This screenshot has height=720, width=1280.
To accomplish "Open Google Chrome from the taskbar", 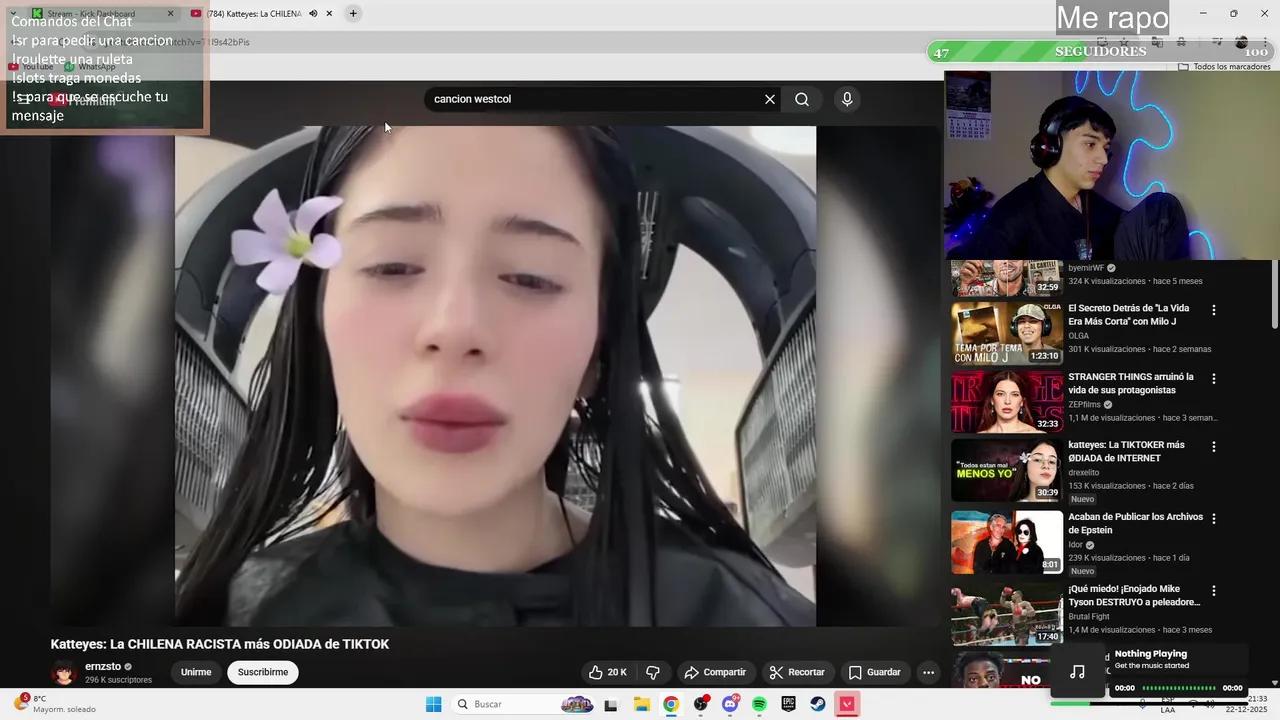I will (x=671, y=704).
